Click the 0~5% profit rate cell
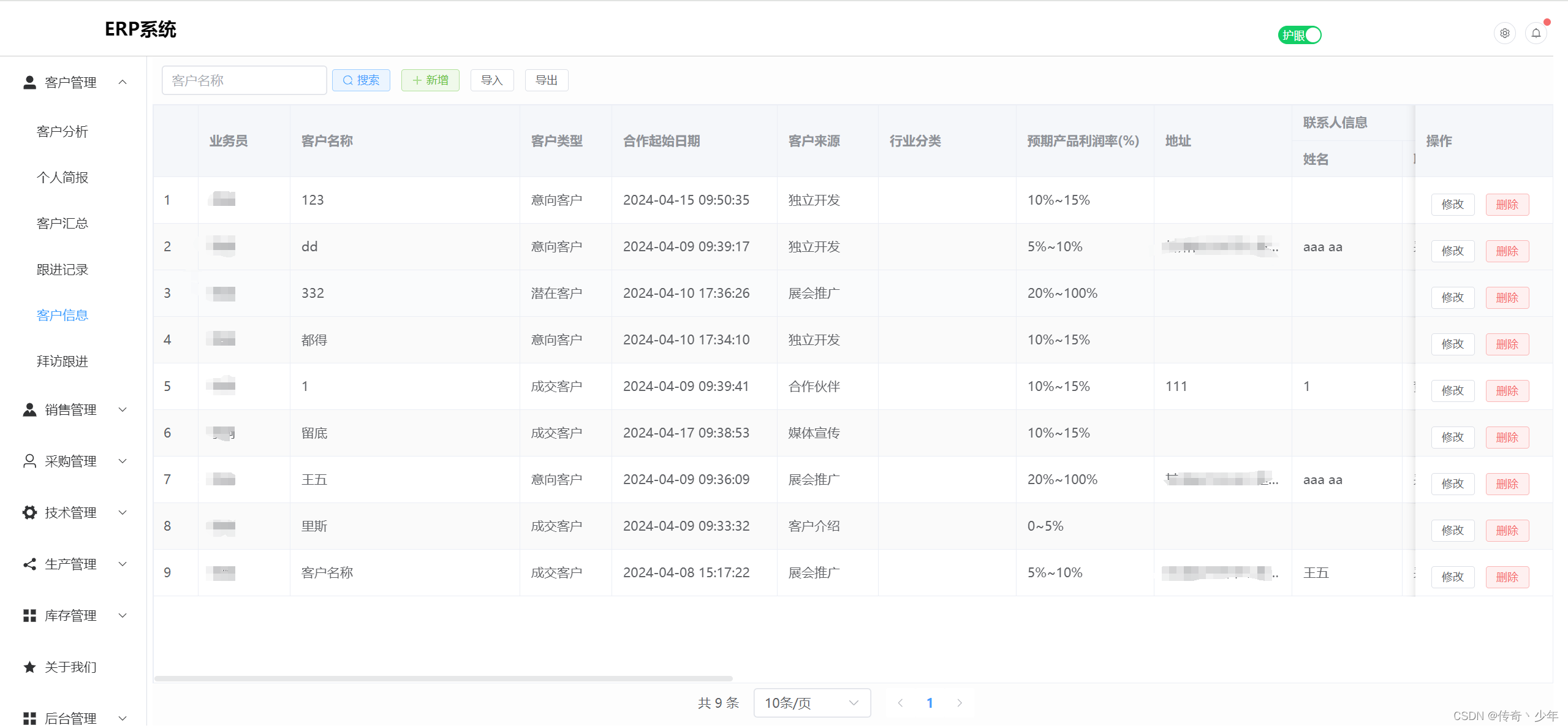1568x728 pixels. click(x=1045, y=526)
